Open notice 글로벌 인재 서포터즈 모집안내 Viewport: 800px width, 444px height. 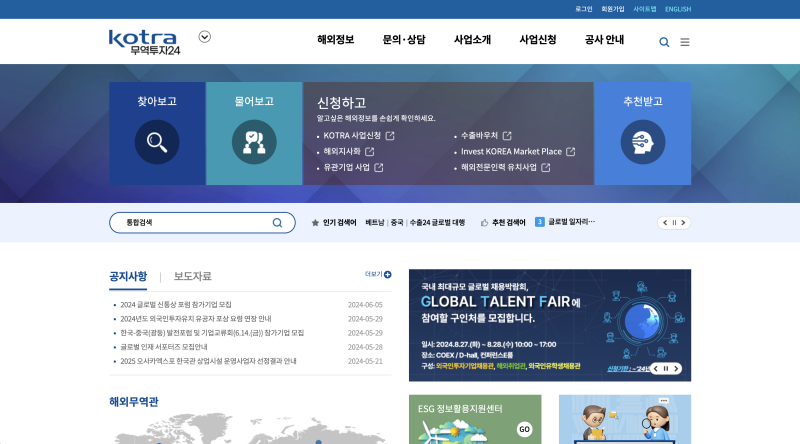pos(164,347)
